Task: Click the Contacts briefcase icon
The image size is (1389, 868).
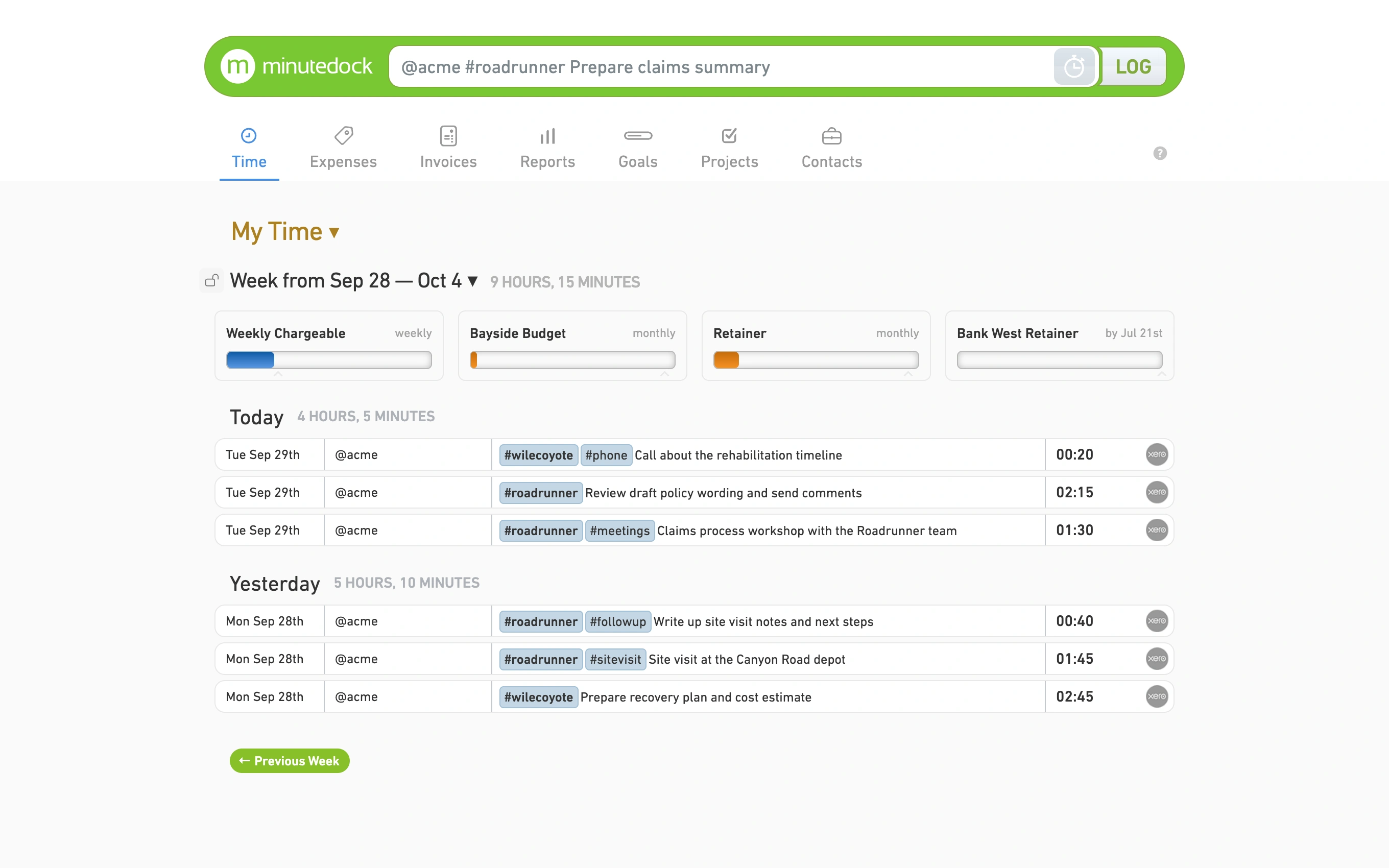Action: pos(832,136)
